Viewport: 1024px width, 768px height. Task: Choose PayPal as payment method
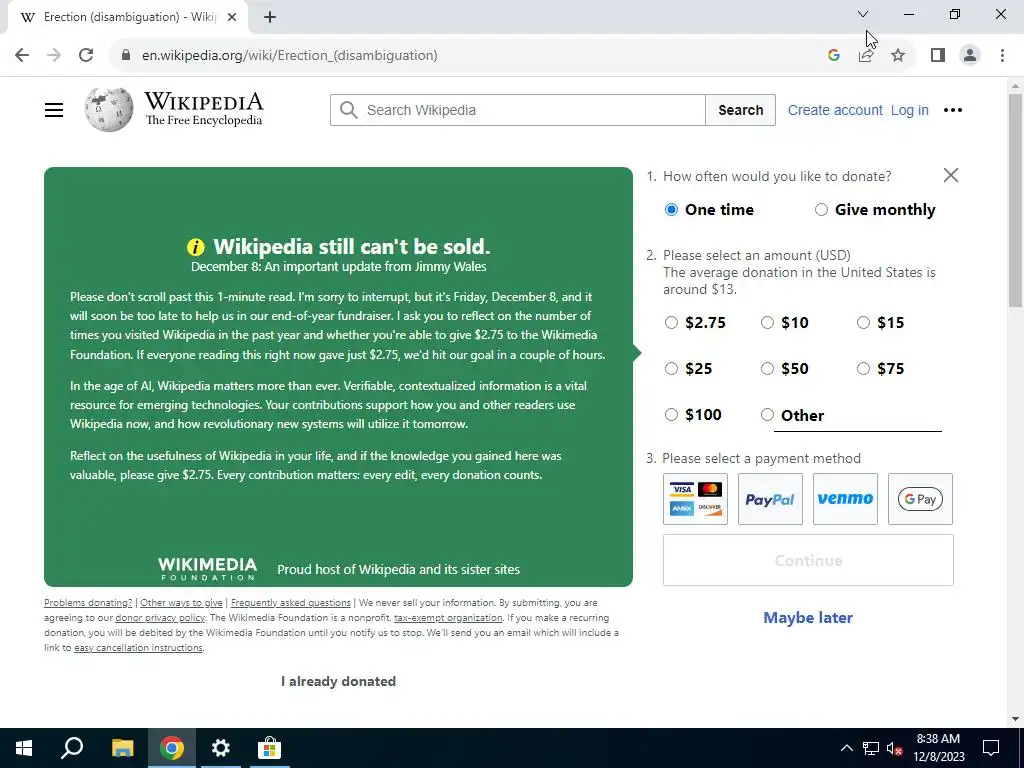coord(770,499)
